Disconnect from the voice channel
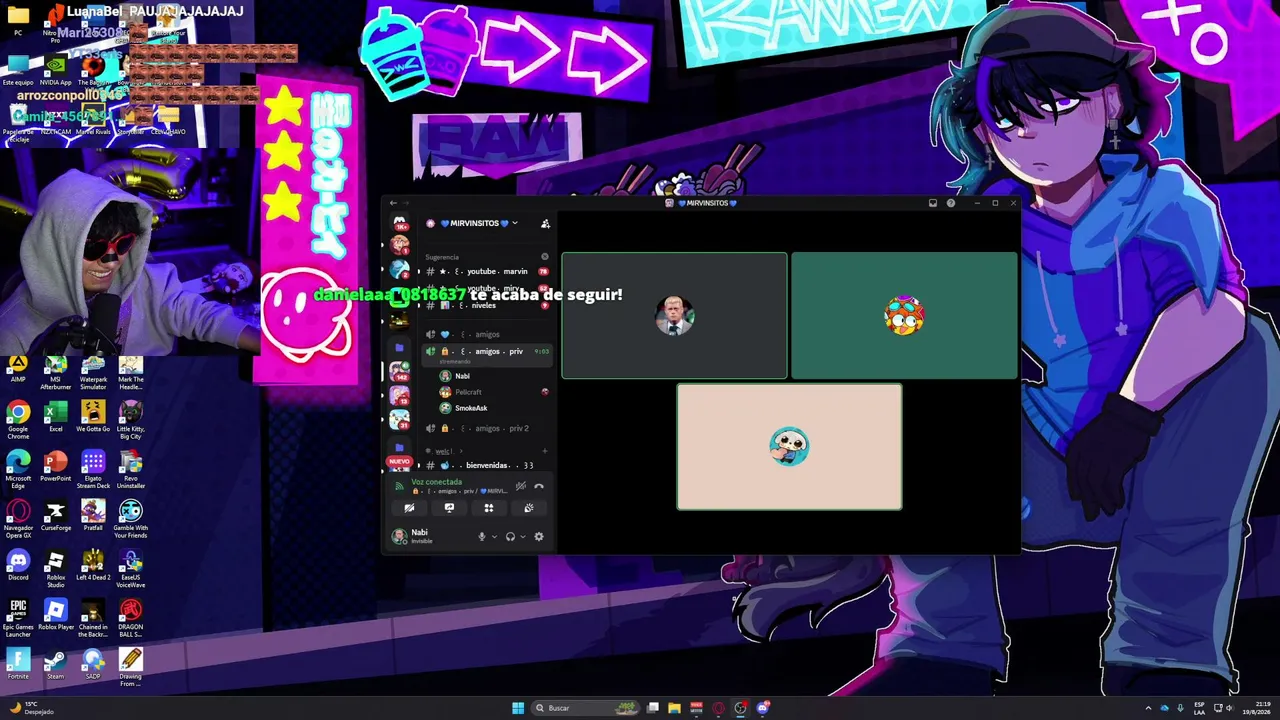 (539, 486)
